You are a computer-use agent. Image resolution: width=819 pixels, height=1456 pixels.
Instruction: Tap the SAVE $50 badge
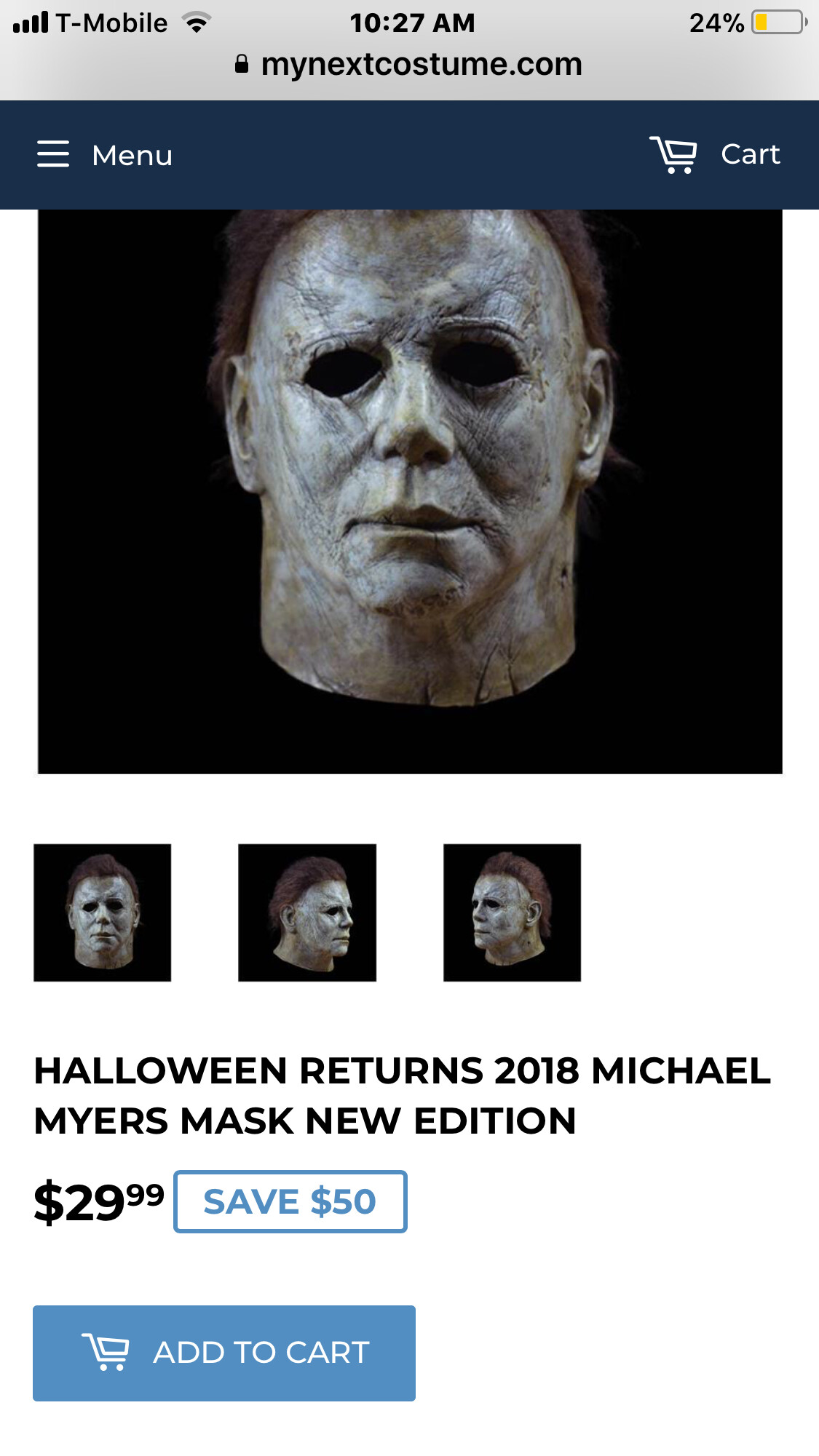pyautogui.click(x=290, y=1201)
